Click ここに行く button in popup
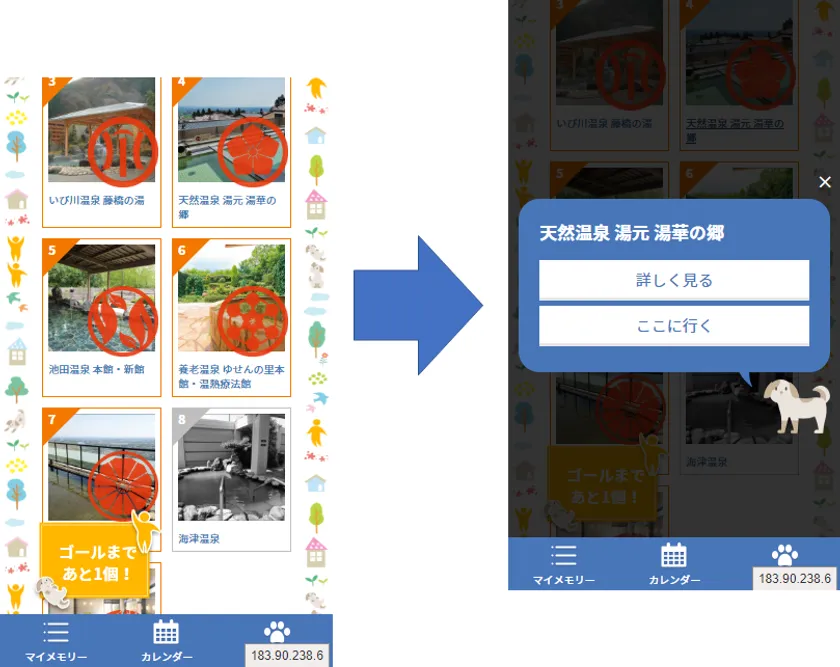The width and height of the screenshot is (840, 667). tap(674, 326)
